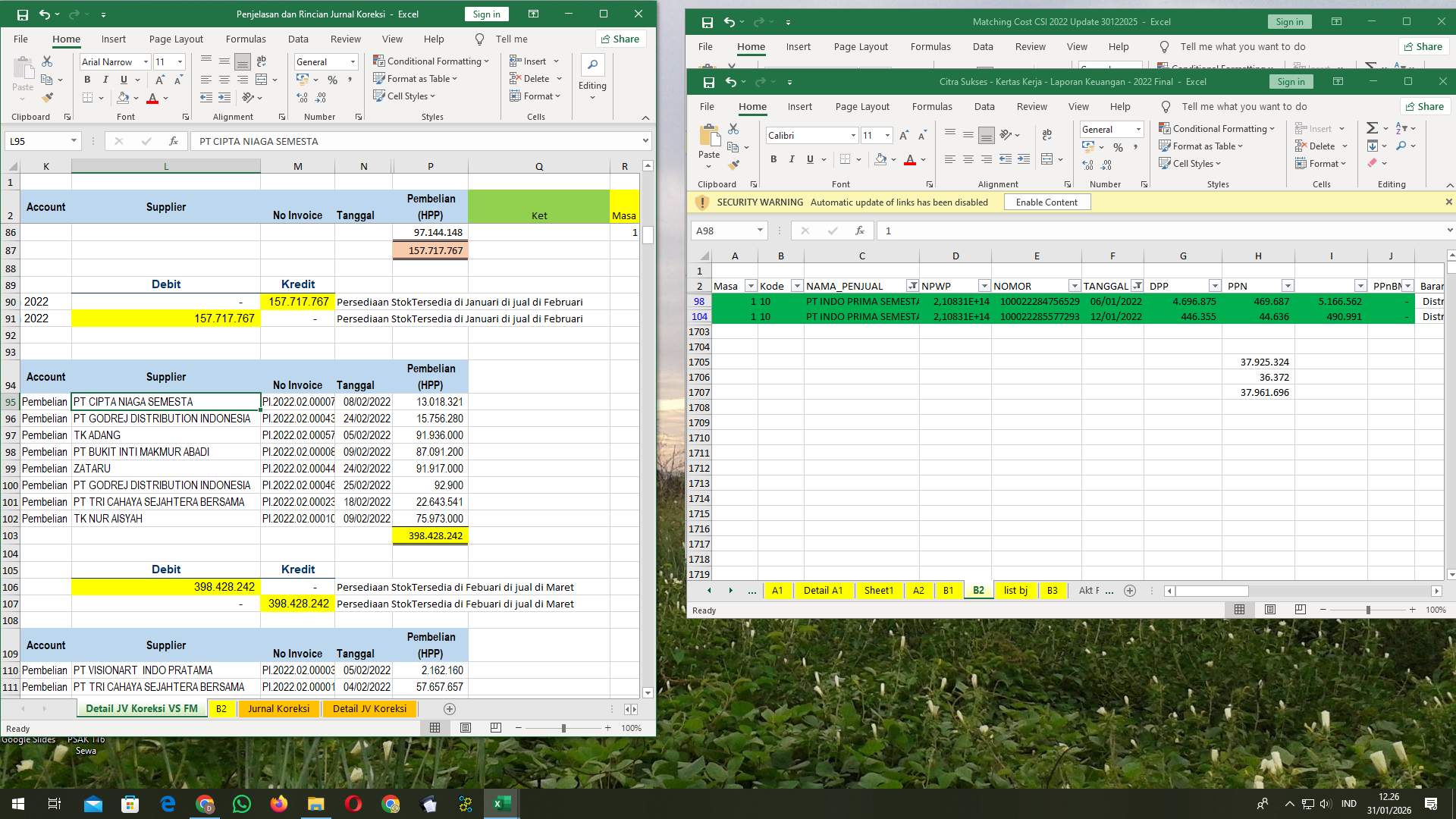
Task: Open the Fill Color bucket icon
Action: (880, 159)
